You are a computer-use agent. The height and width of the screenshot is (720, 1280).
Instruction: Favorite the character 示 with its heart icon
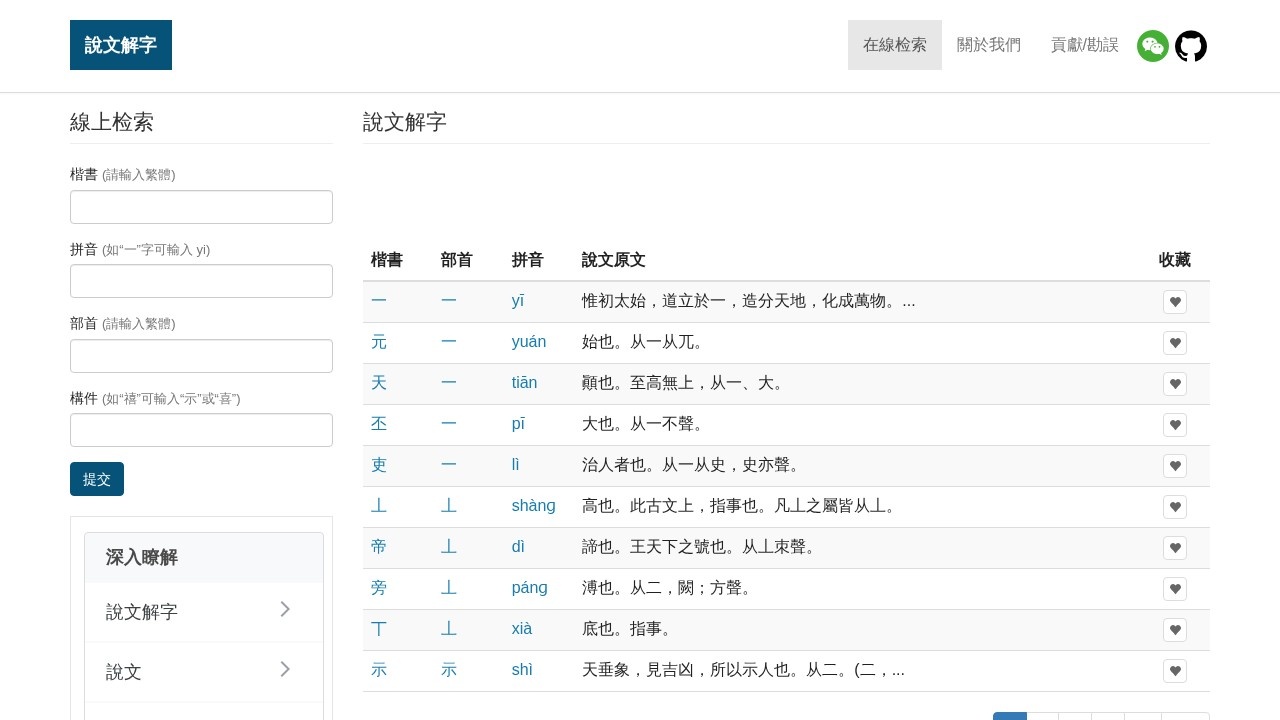(1175, 671)
